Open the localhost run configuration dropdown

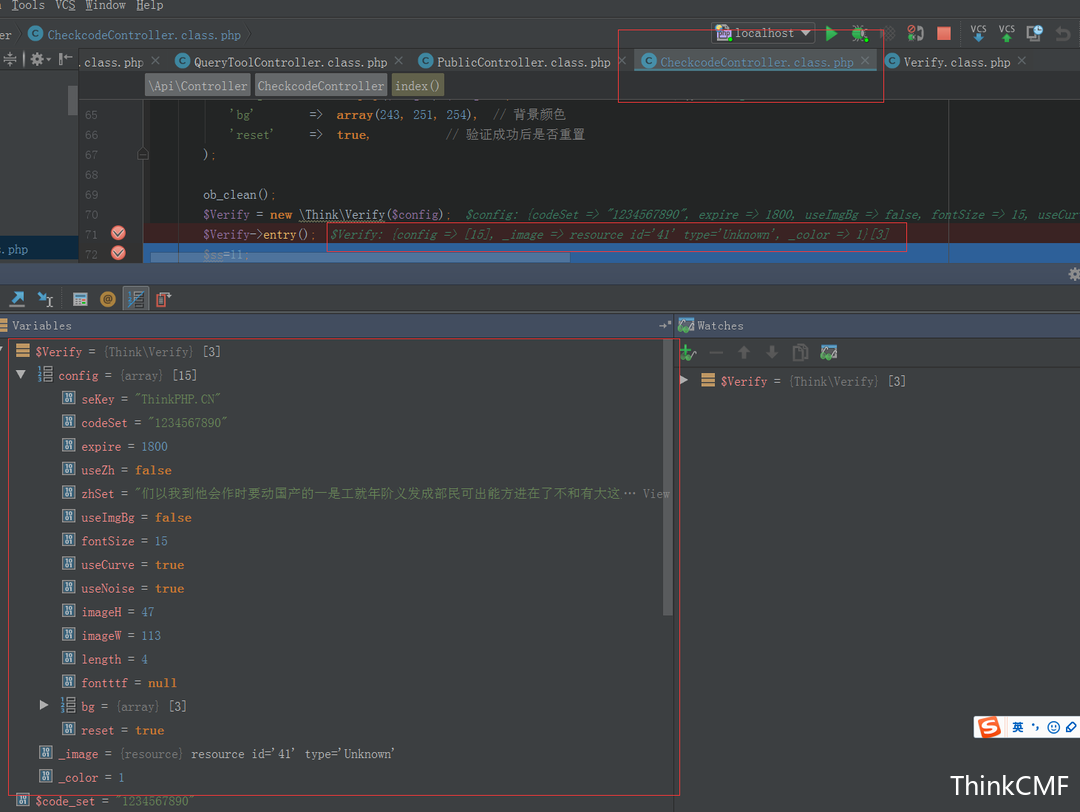[765, 33]
